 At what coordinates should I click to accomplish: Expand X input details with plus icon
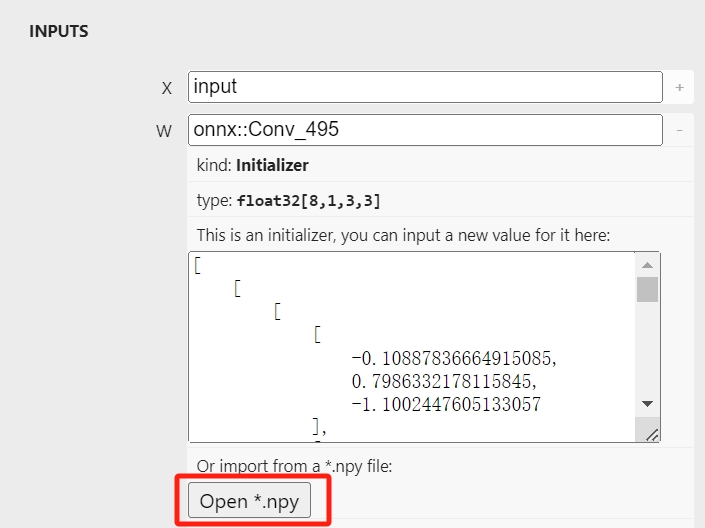point(679,87)
